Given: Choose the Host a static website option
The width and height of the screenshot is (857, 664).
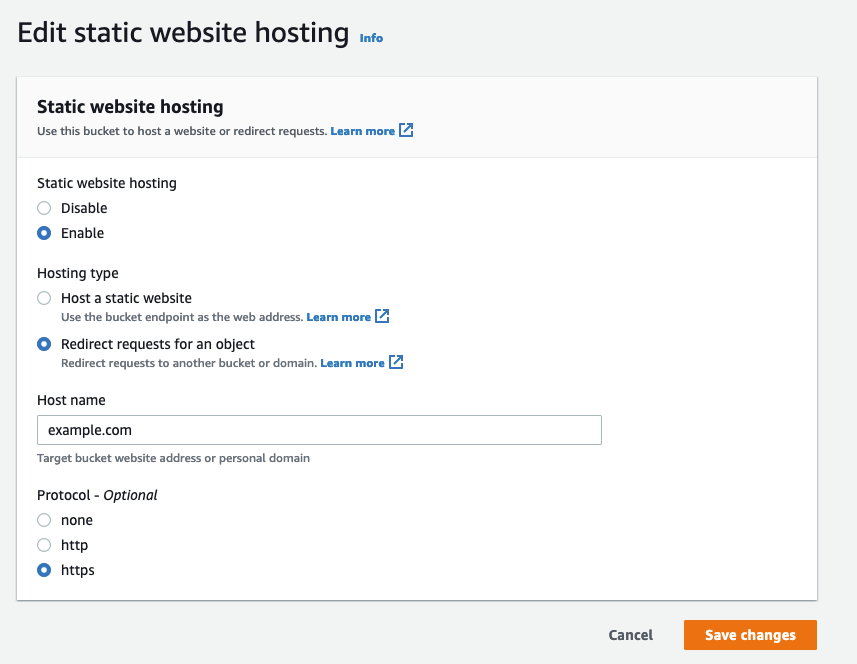Looking at the screenshot, I should click(42, 297).
